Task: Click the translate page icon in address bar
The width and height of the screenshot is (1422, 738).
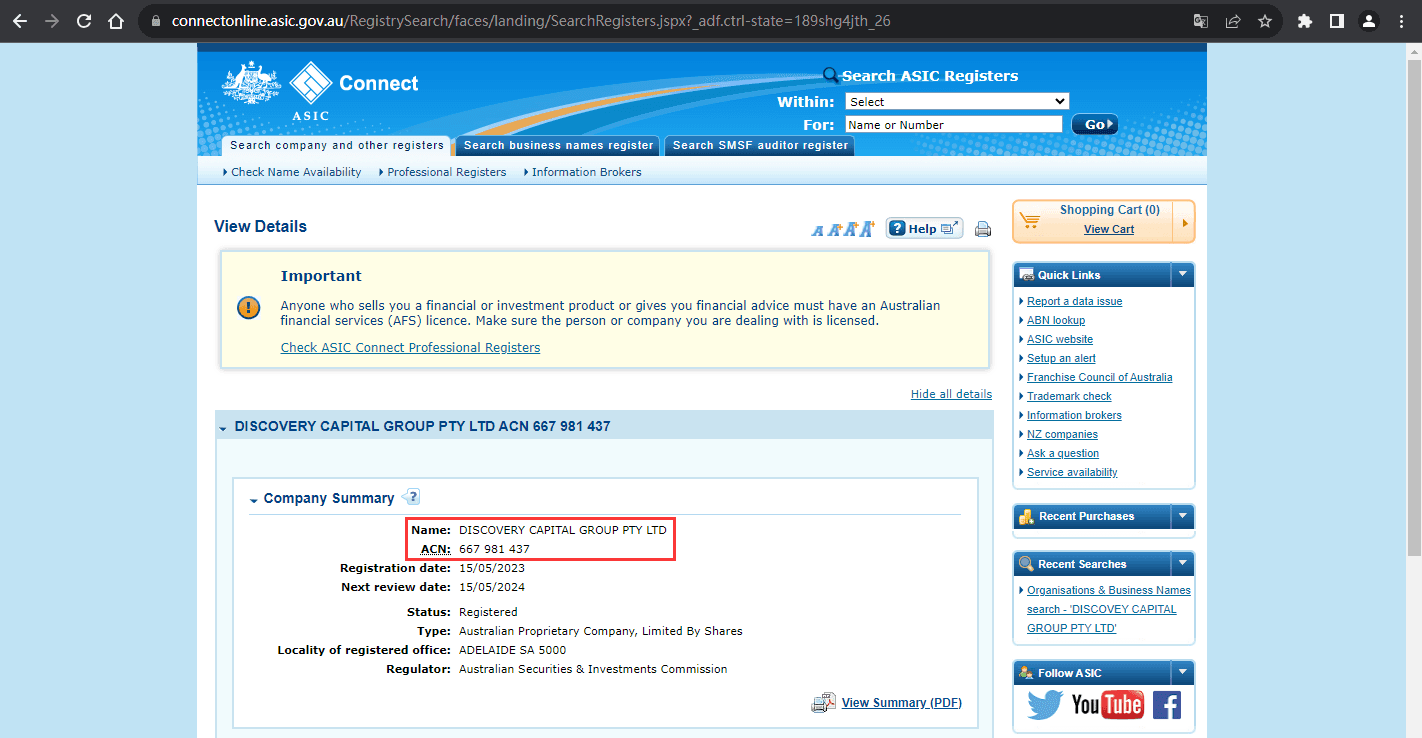Action: click(x=1201, y=21)
